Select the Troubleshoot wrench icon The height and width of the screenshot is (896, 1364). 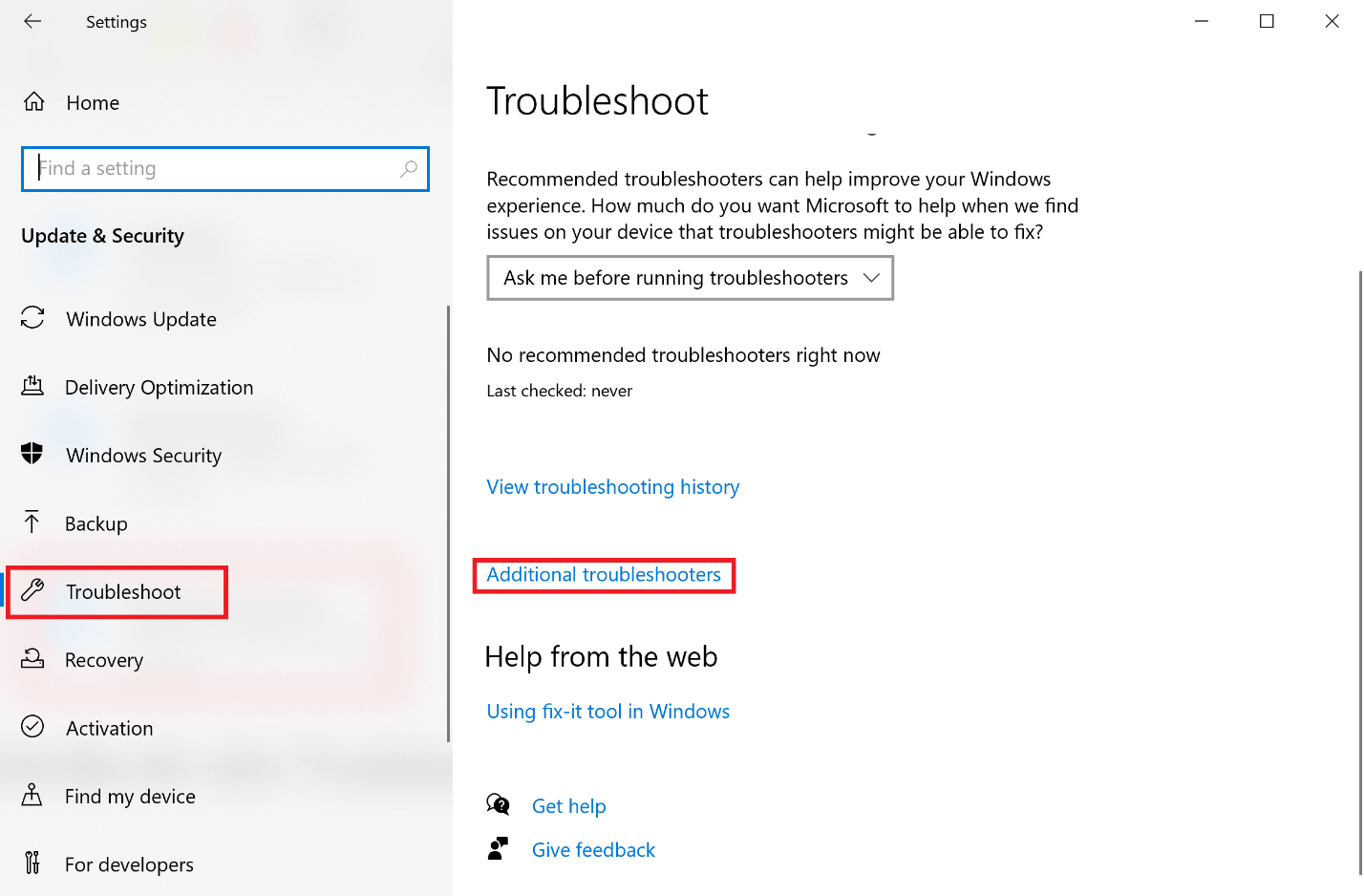click(34, 591)
